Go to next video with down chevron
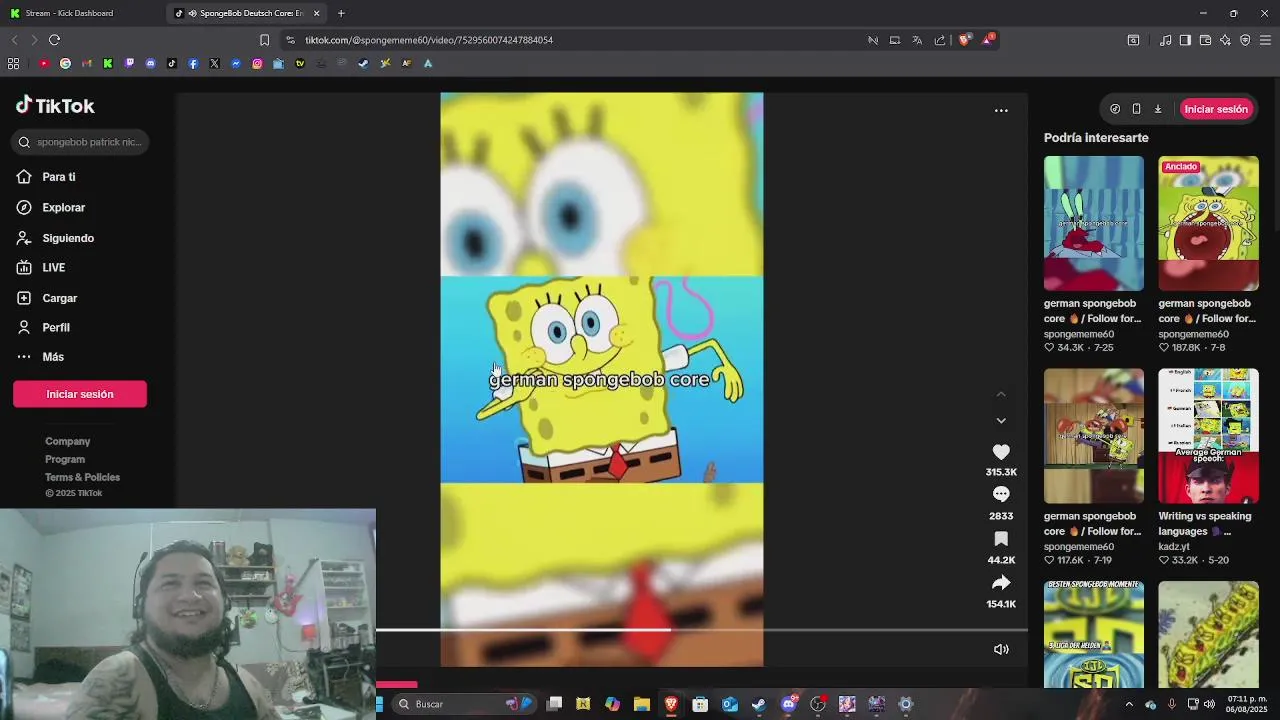This screenshot has height=720, width=1280. pyautogui.click(x=1001, y=421)
